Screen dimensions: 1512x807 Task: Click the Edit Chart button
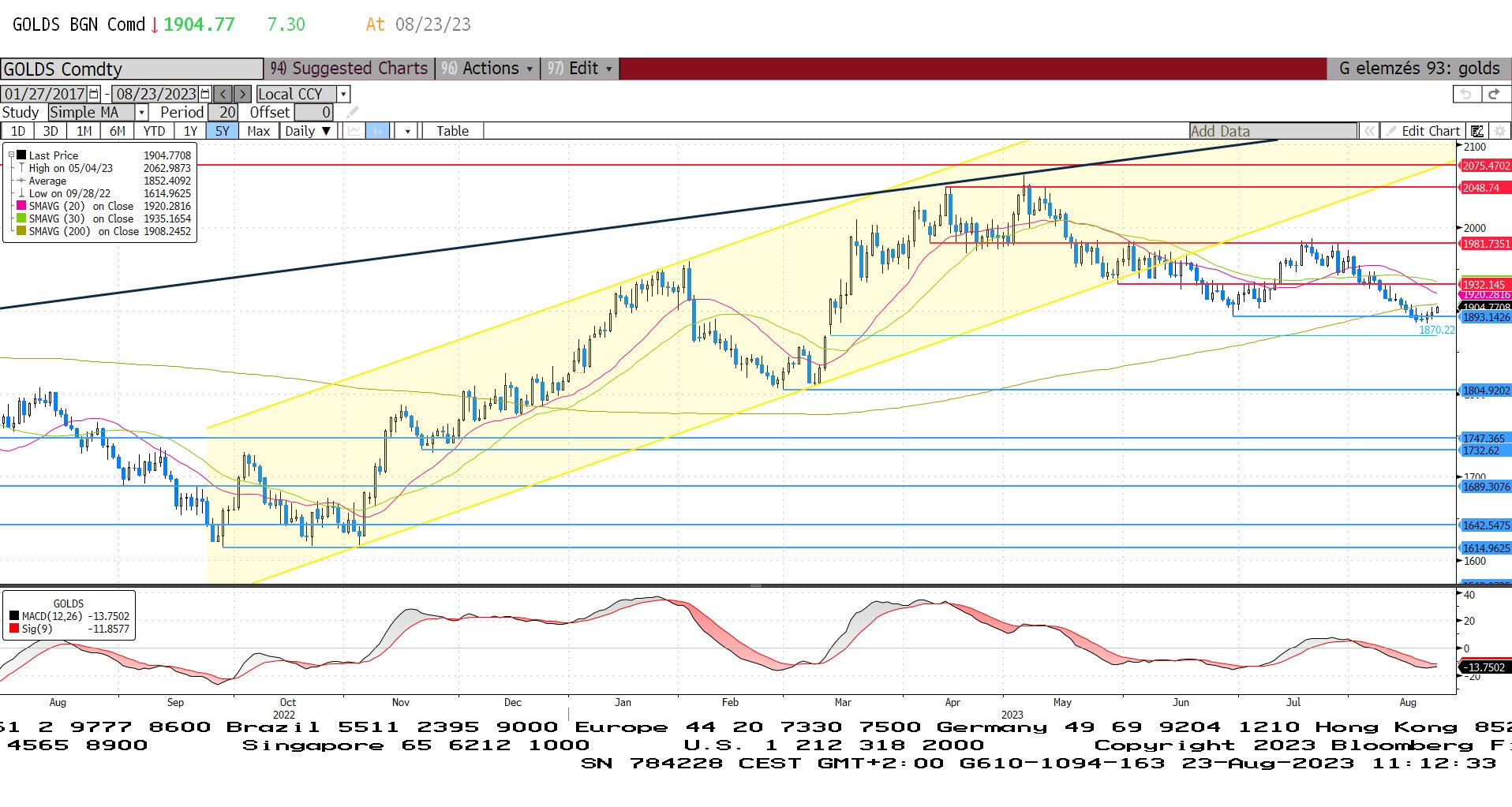[x=1425, y=131]
